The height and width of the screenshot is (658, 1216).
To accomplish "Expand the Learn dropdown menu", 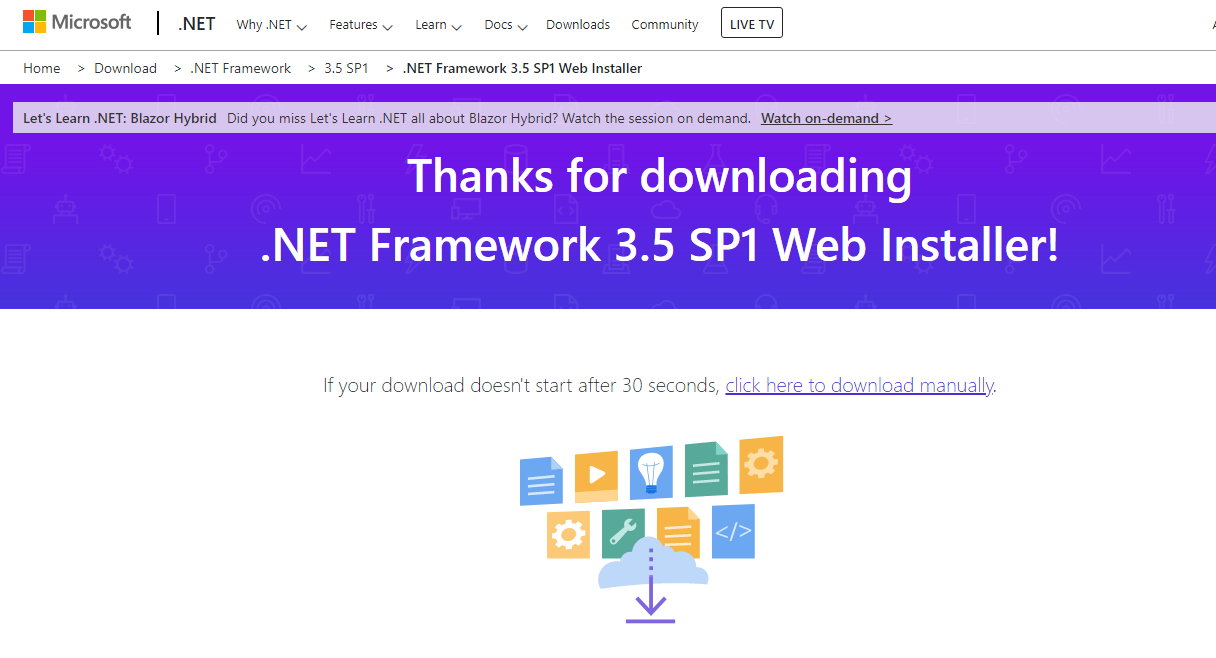I will coord(438,24).
